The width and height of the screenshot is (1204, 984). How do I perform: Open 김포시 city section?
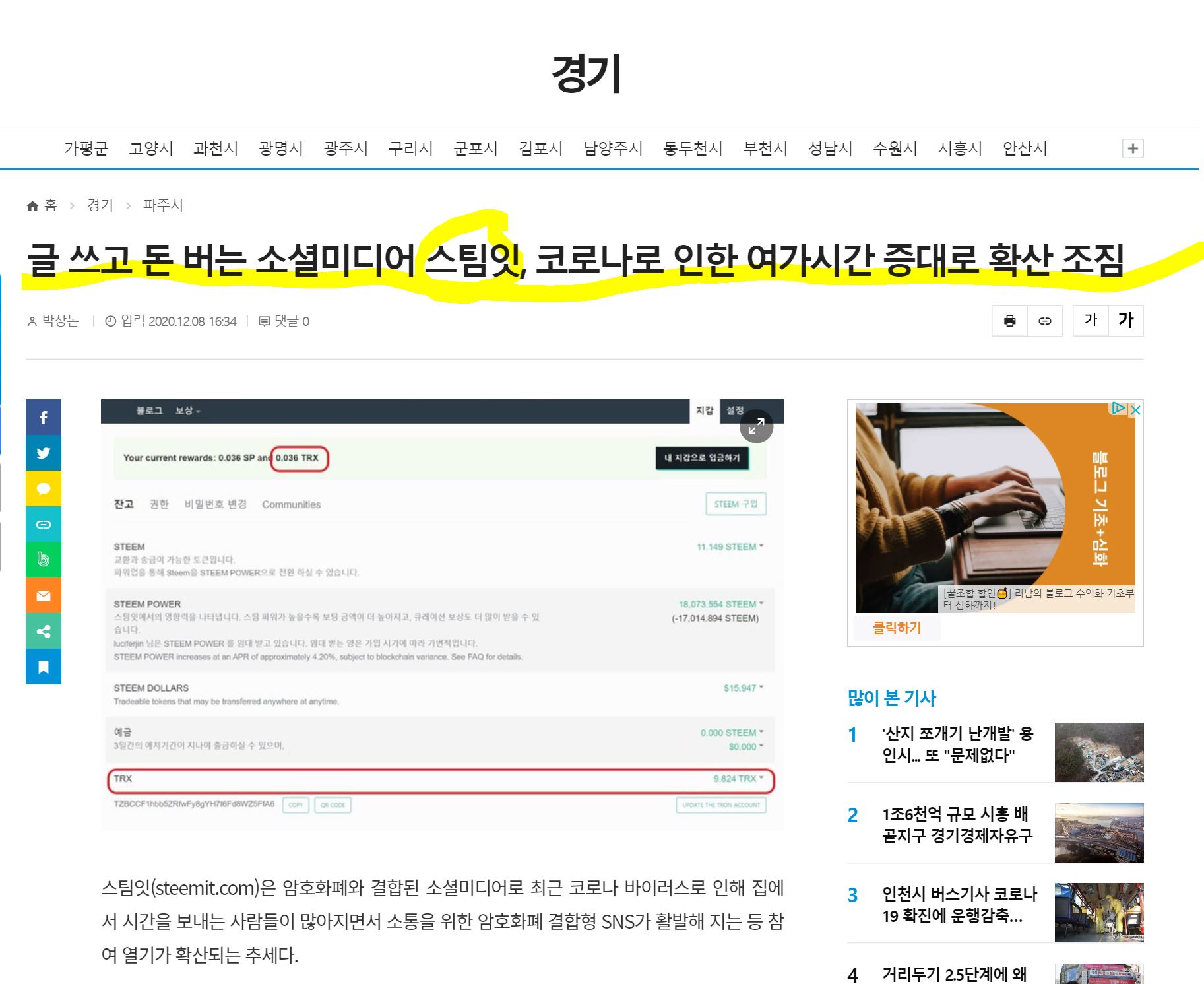[x=541, y=148]
